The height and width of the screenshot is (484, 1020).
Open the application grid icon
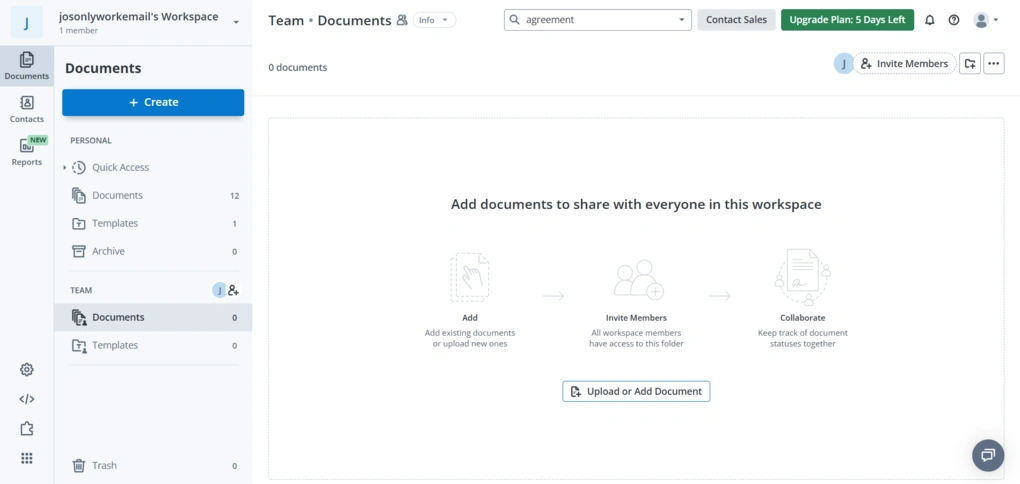(27, 458)
